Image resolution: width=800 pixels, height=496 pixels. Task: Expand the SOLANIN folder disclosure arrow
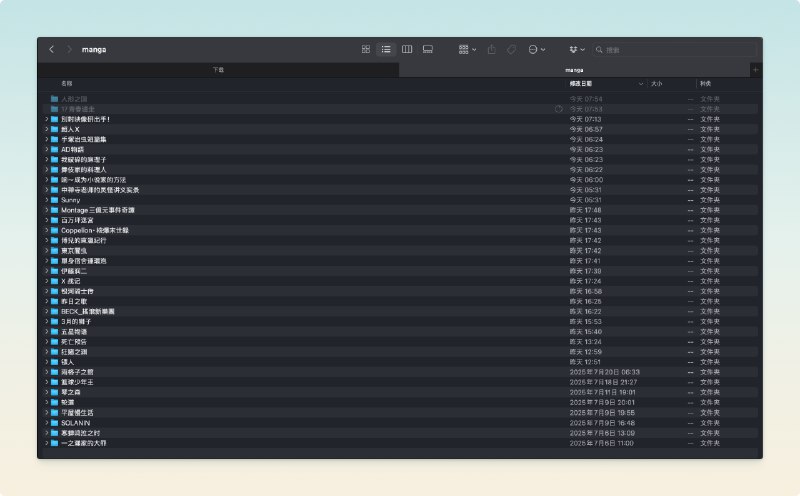point(46,422)
